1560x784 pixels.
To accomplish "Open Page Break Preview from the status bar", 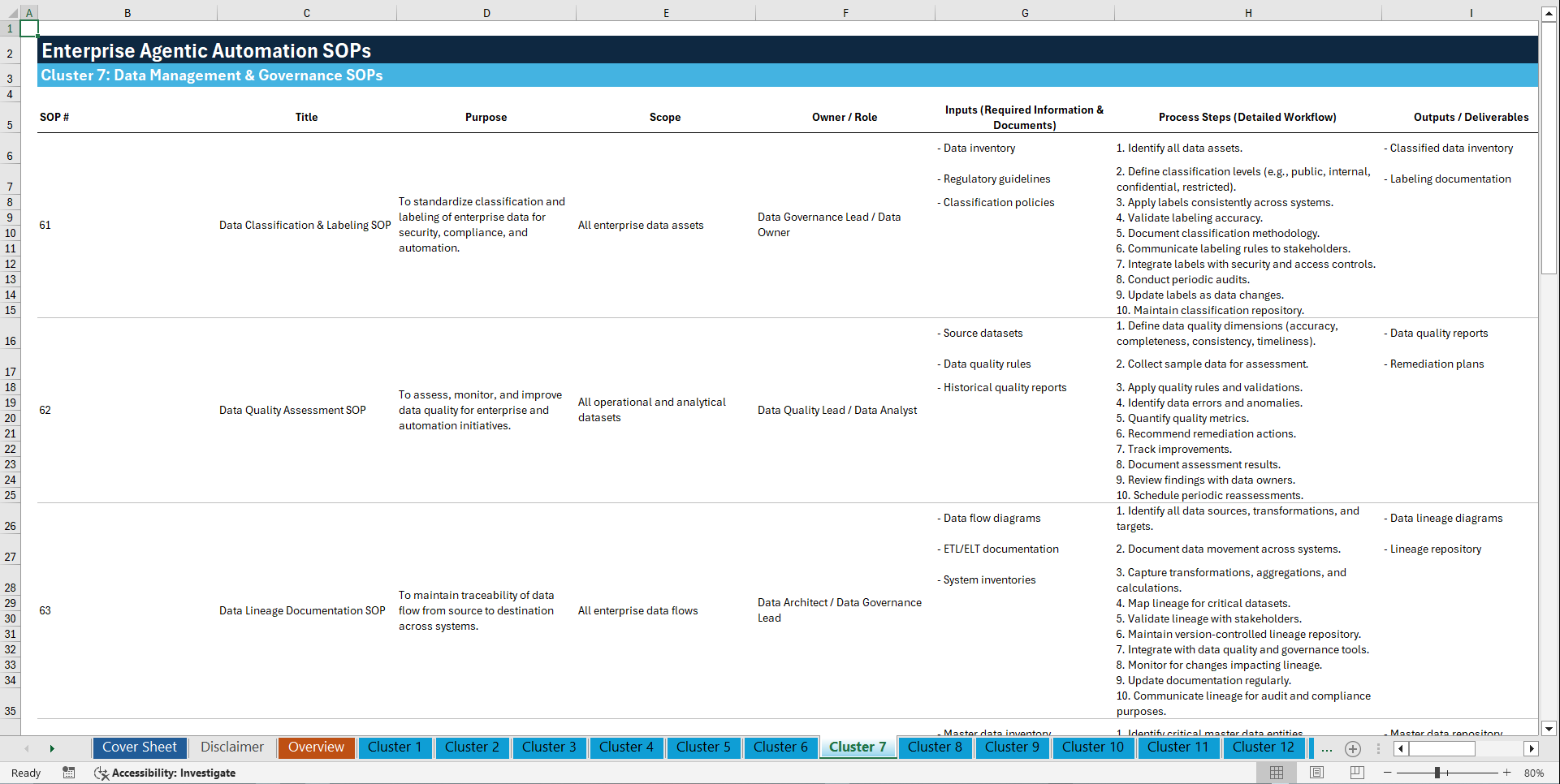I will tap(1356, 773).
